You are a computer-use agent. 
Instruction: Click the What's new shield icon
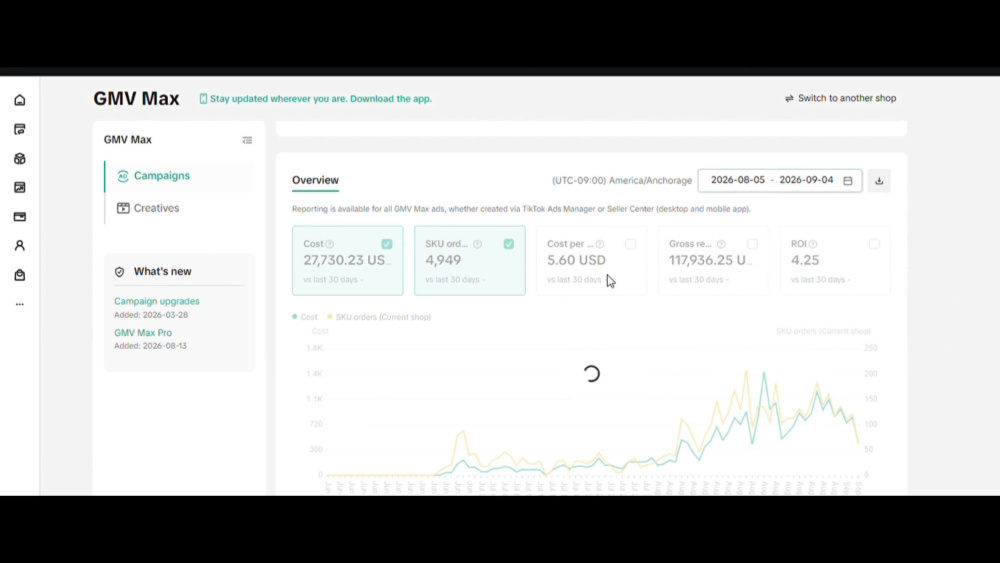tap(119, 272)
